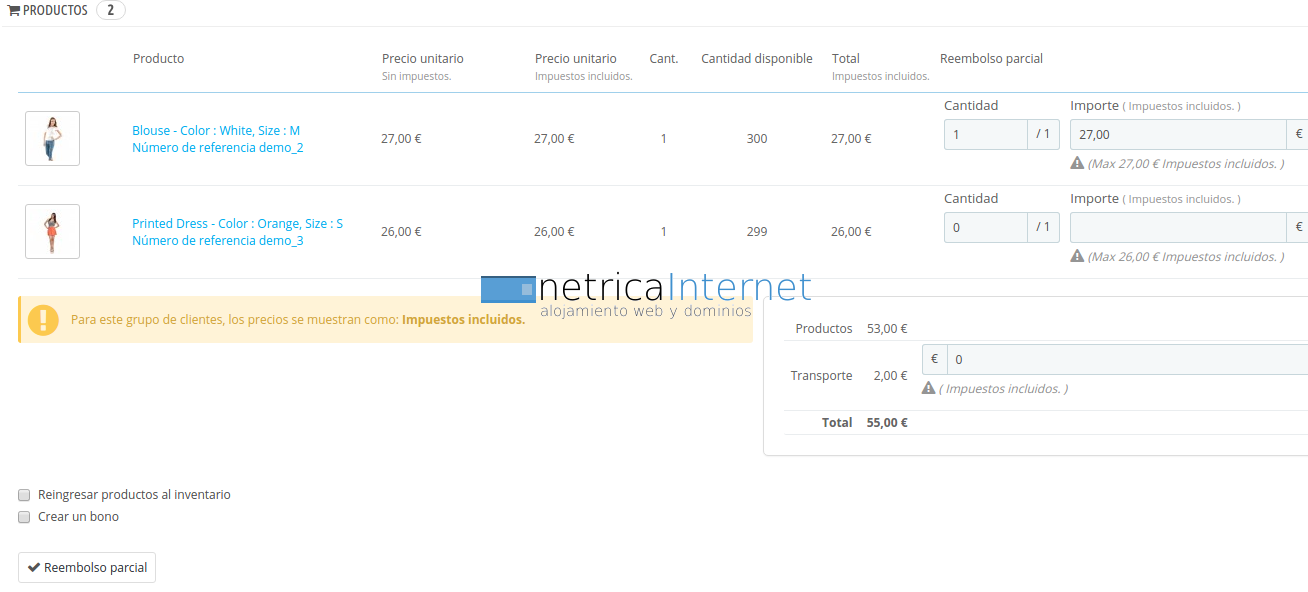Open the Blouse product thumbnail
Screen dimensions: 1308x592
52,138
